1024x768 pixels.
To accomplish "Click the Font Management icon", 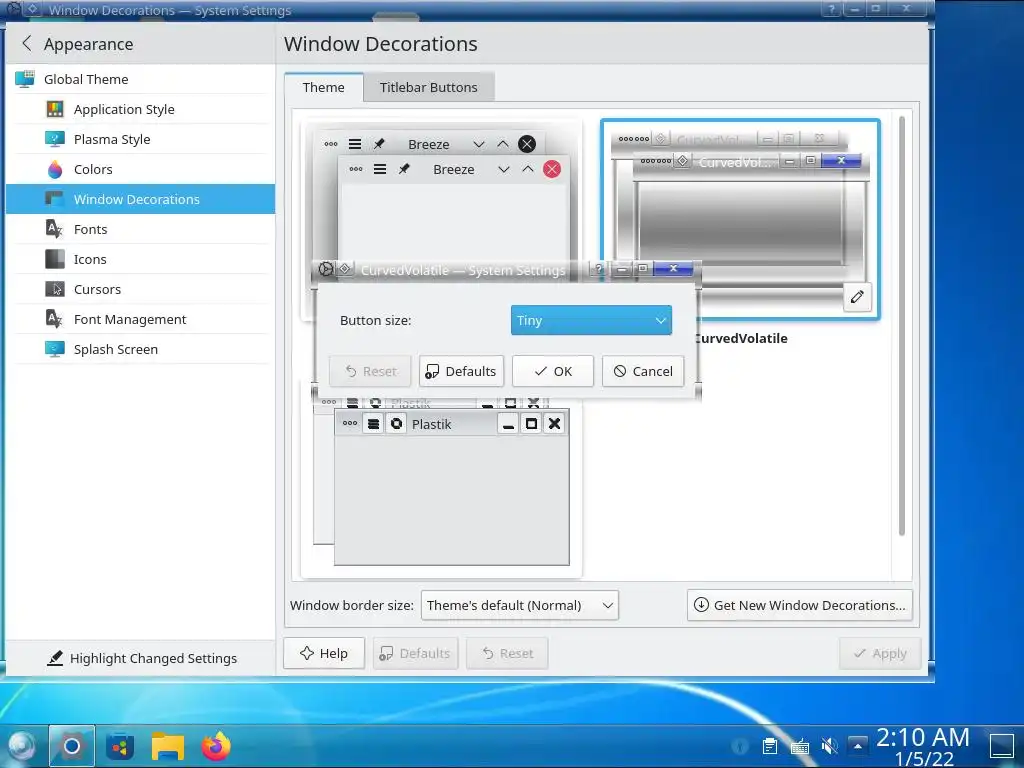I will (x=55, y=319).
